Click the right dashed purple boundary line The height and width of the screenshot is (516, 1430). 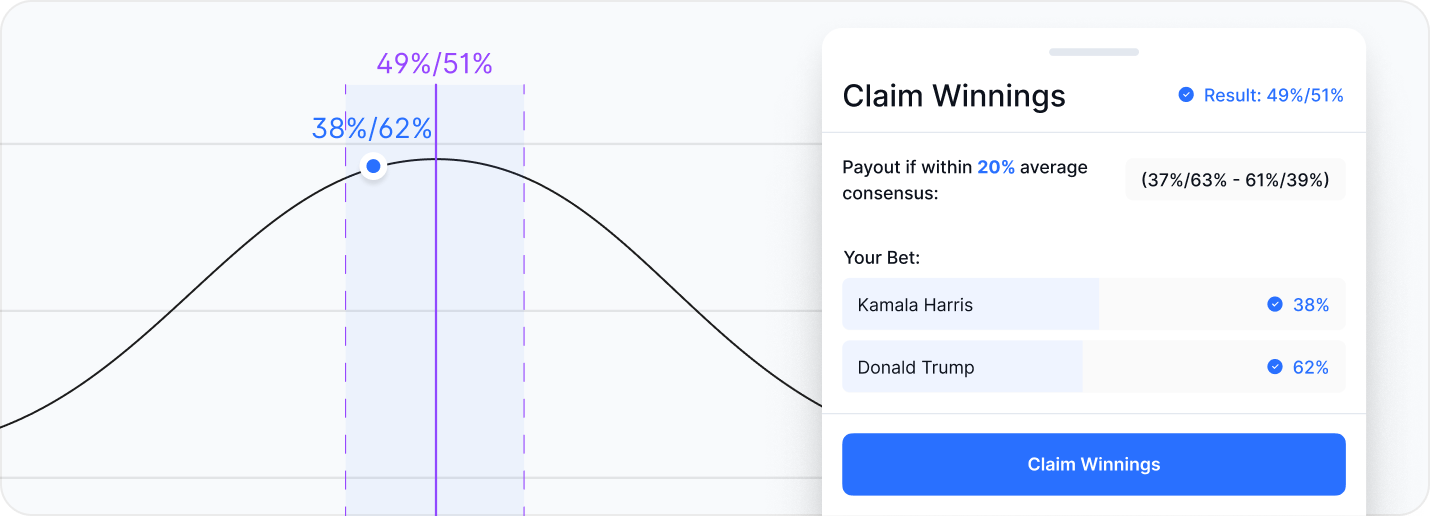tap(524, 330)
